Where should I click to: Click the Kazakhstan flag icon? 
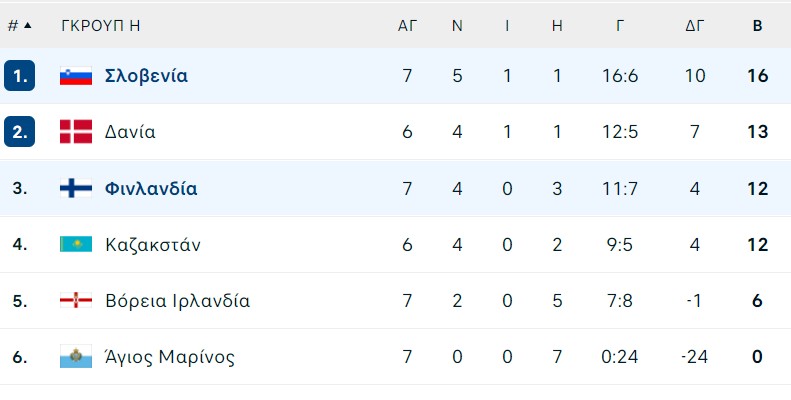tap(76, 244)
